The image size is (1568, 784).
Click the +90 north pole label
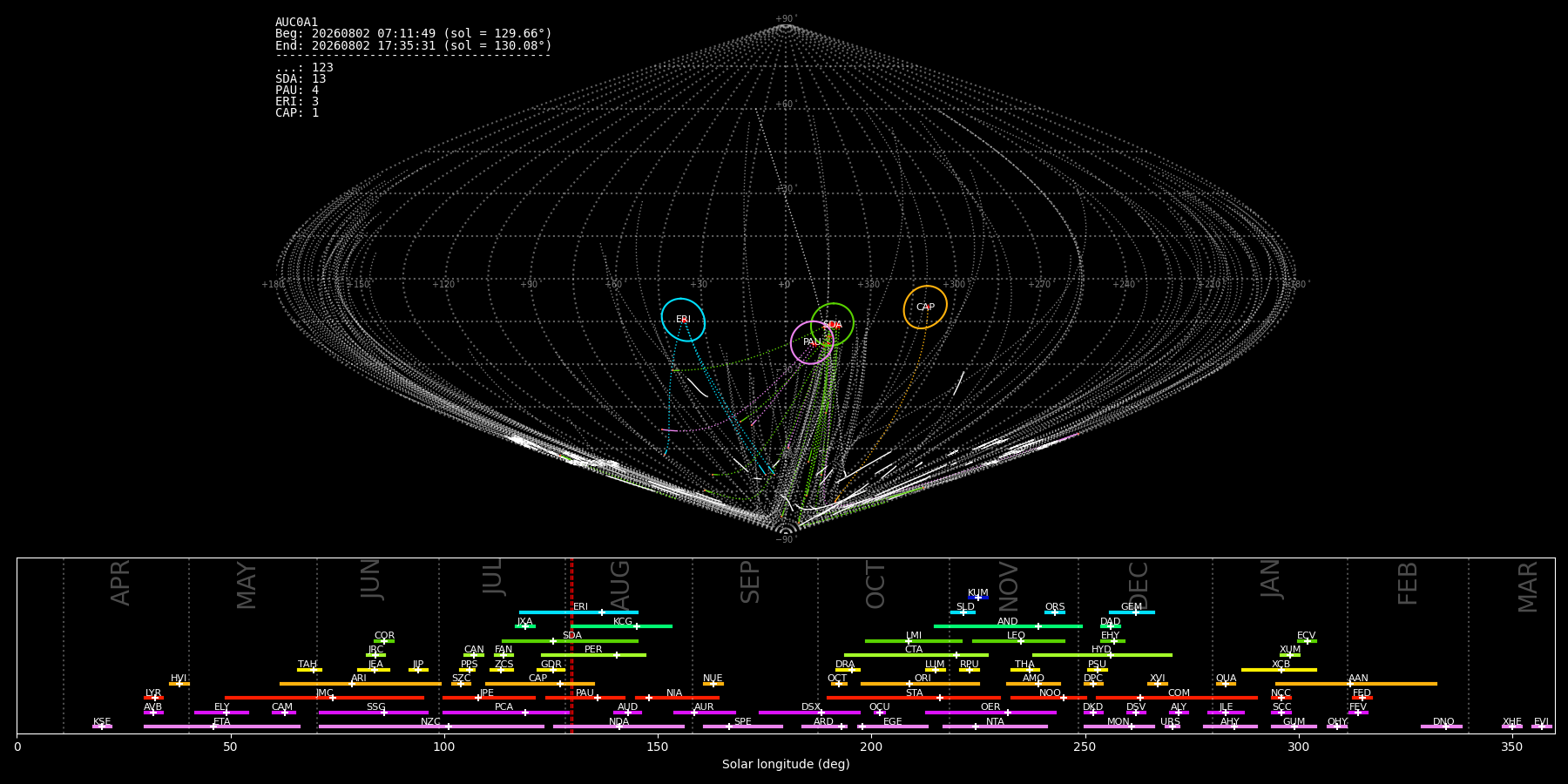786,19
